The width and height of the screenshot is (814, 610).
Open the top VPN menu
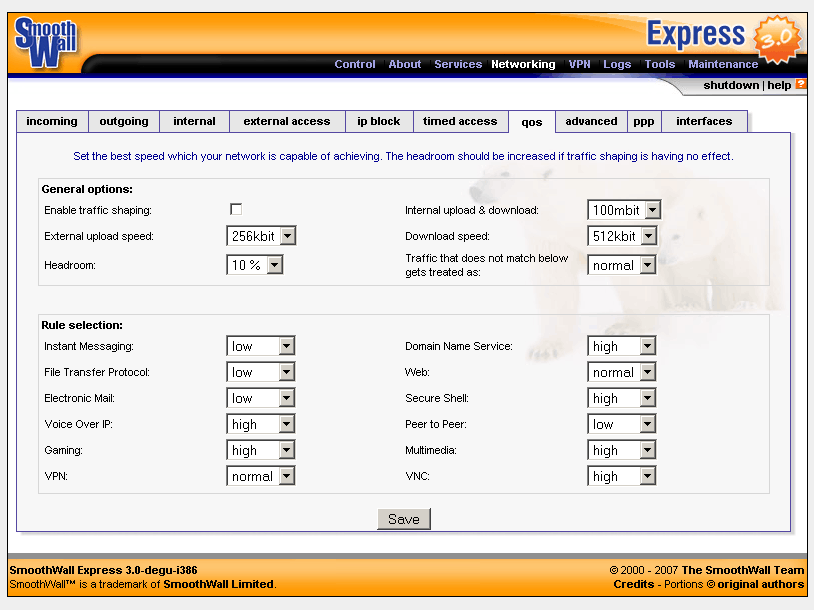pyautogui.click(x=579, y=64)
